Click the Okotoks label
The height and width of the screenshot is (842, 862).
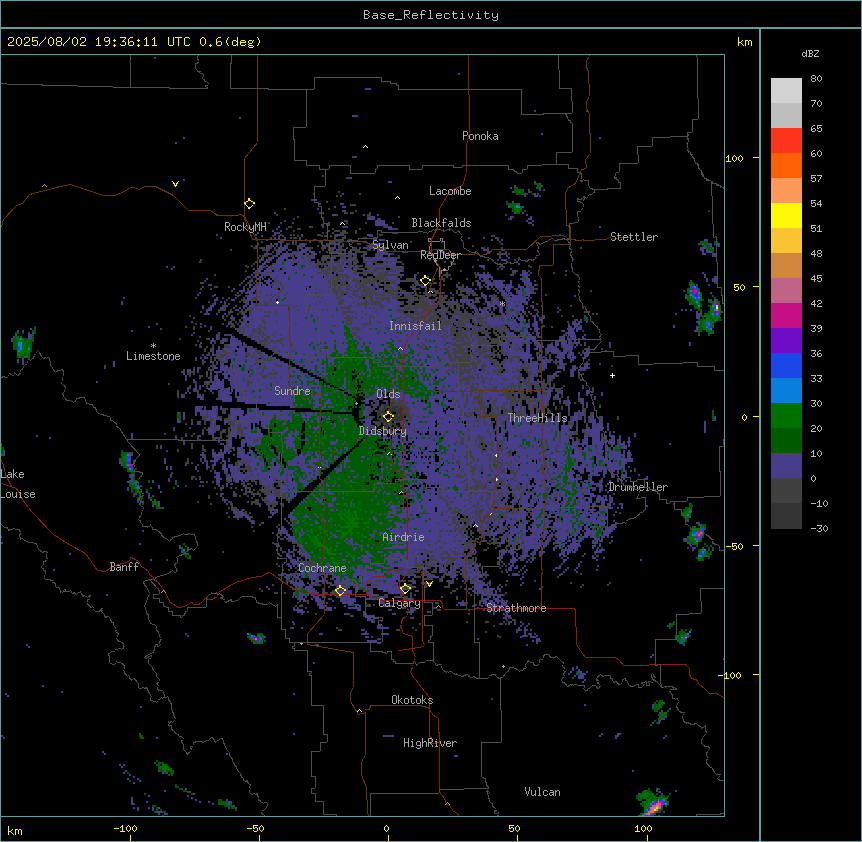[412, 700]
